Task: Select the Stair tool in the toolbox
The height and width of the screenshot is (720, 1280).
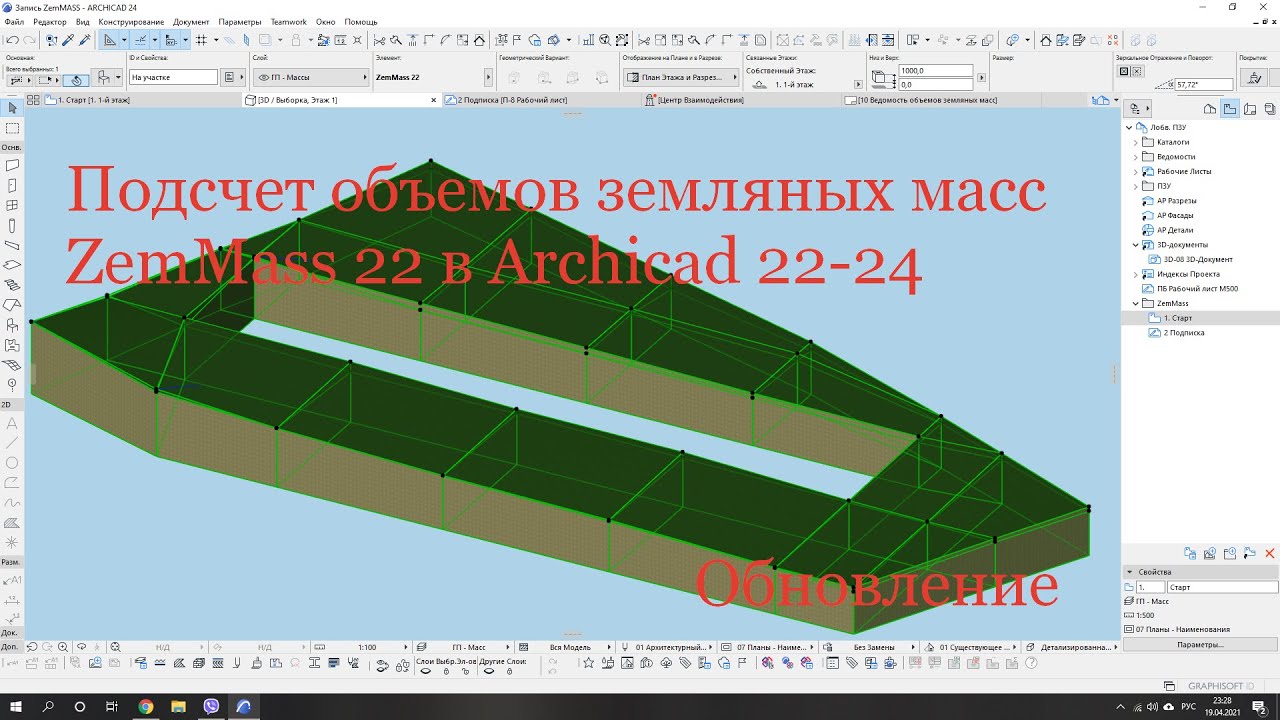Action: click(12, 284)
